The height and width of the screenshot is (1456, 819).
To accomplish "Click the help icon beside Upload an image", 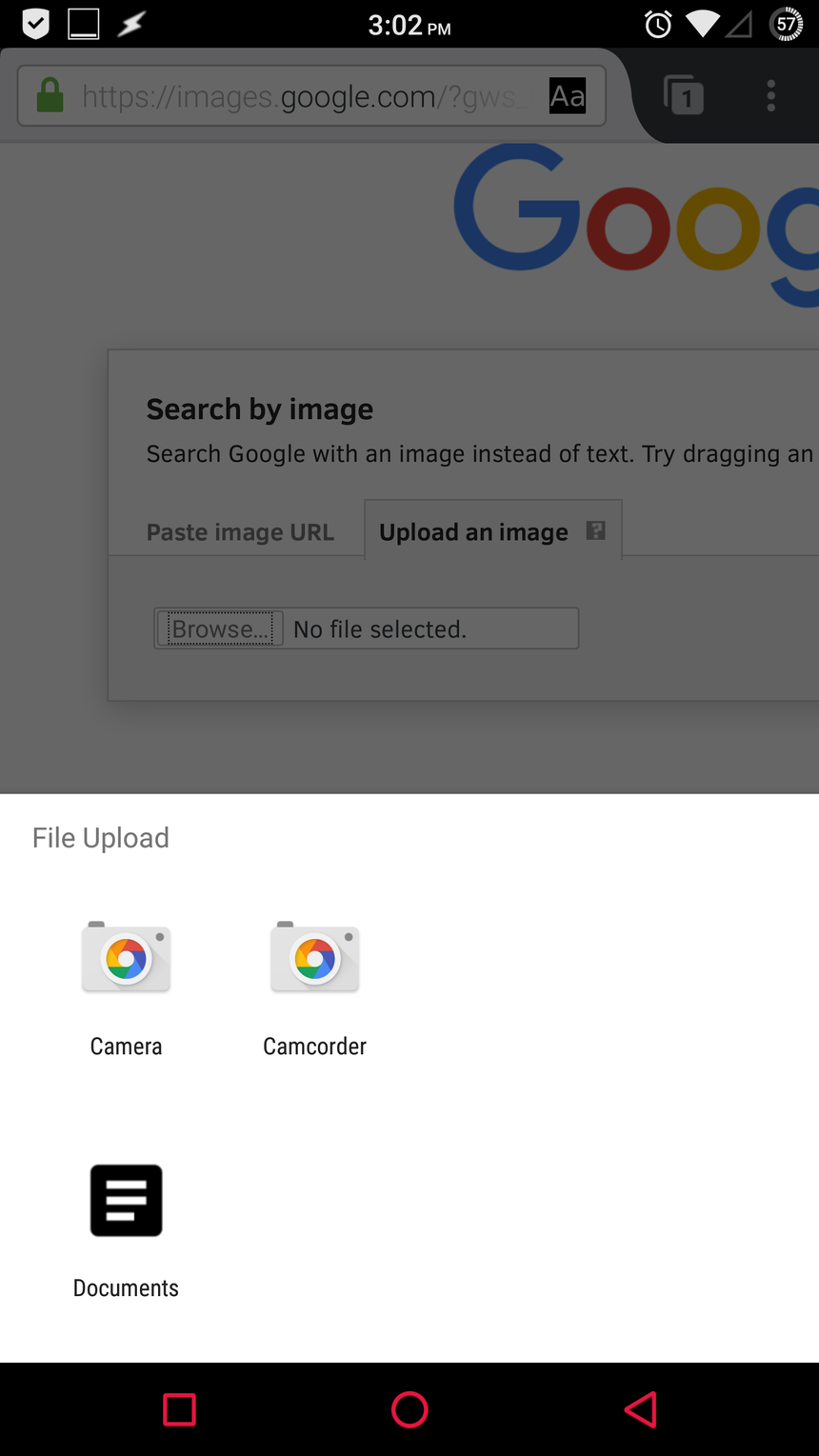I will coord(596,530).
